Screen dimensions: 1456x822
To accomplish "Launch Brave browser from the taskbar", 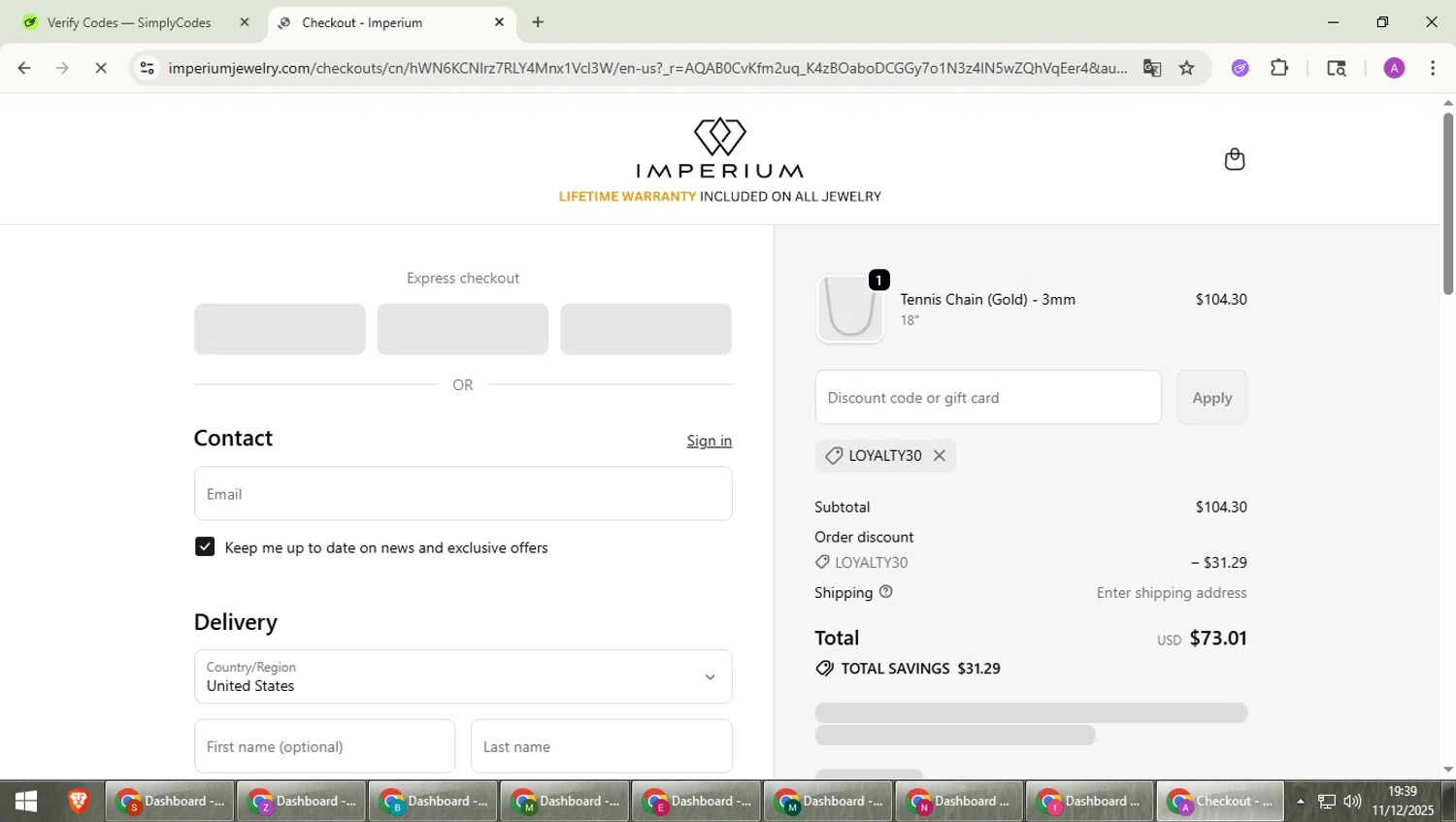I will 78,801.
